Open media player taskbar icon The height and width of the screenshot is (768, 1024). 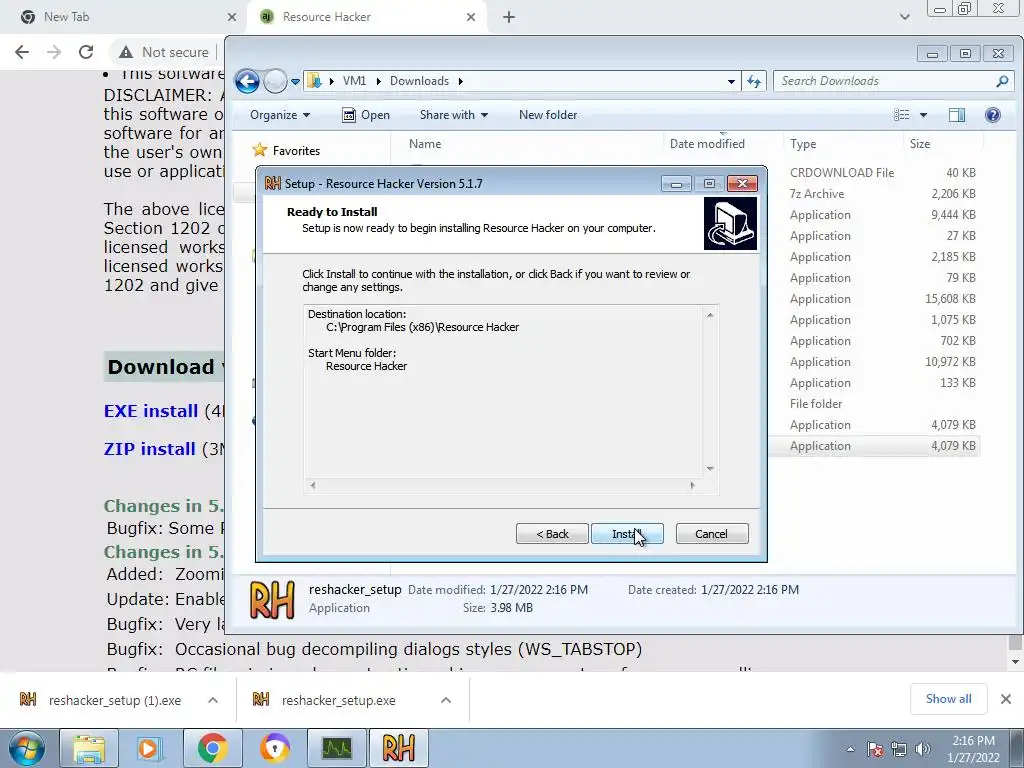150,748
